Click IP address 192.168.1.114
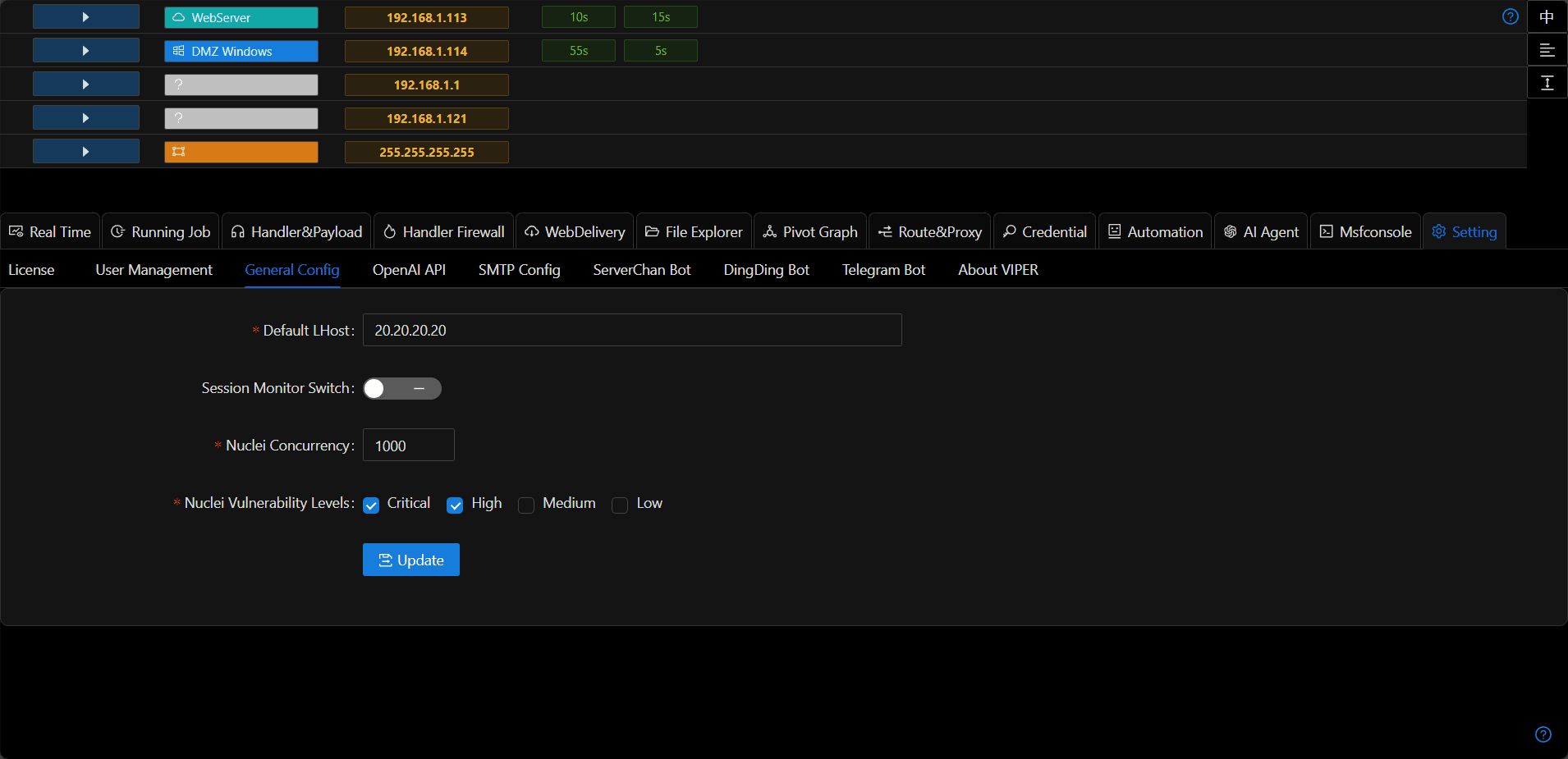This screenshot has width=1568, height=759. (427, 51)
